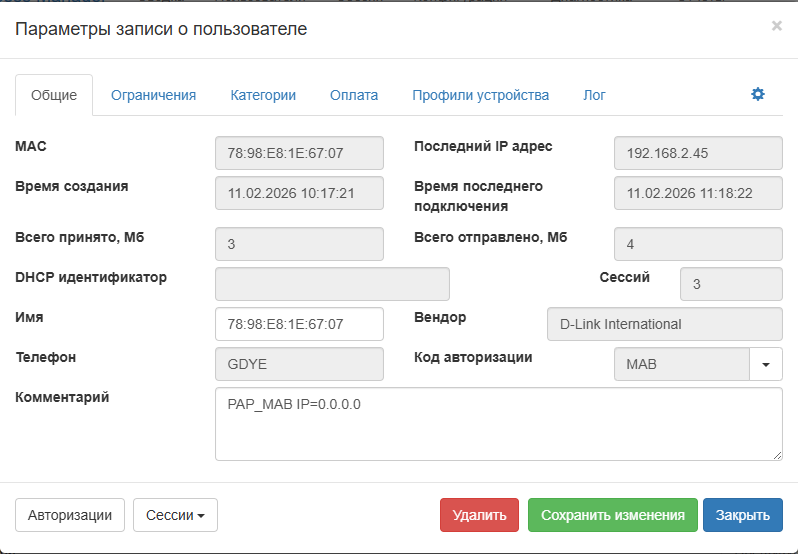Screen dimensions: 798x554
Task: Switch to the Ограничения tab
Action: (153, 95)
